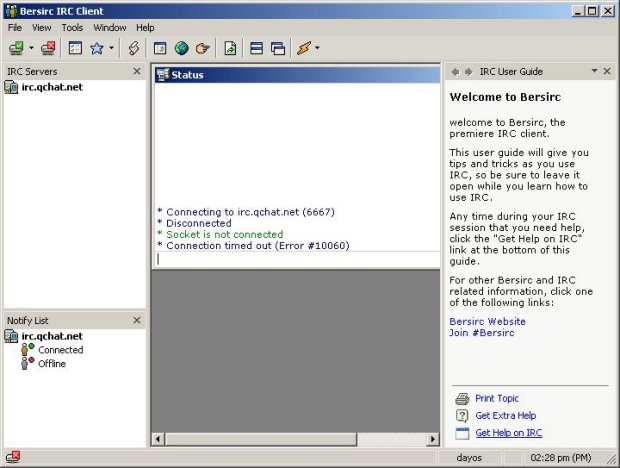Click the Join #Bersirc link
This screenshot has width=620, height=468.
(x=480, y=333)
